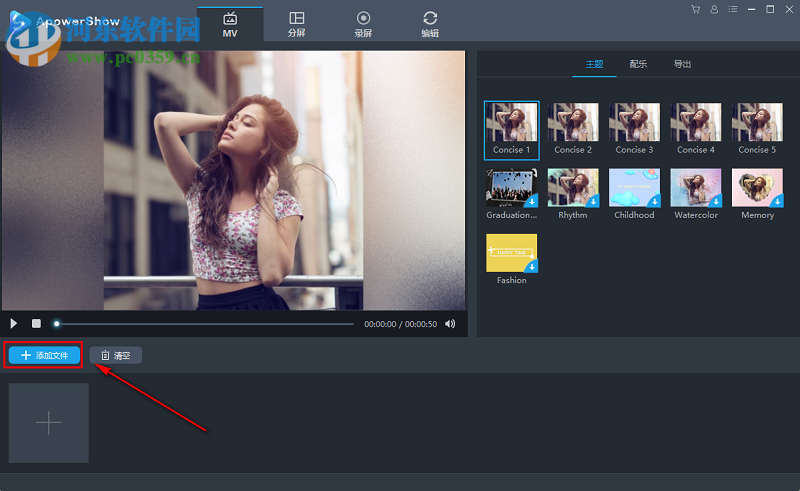
Task: Select the Watercolor theme thumbnail
Action: [696, 188]
